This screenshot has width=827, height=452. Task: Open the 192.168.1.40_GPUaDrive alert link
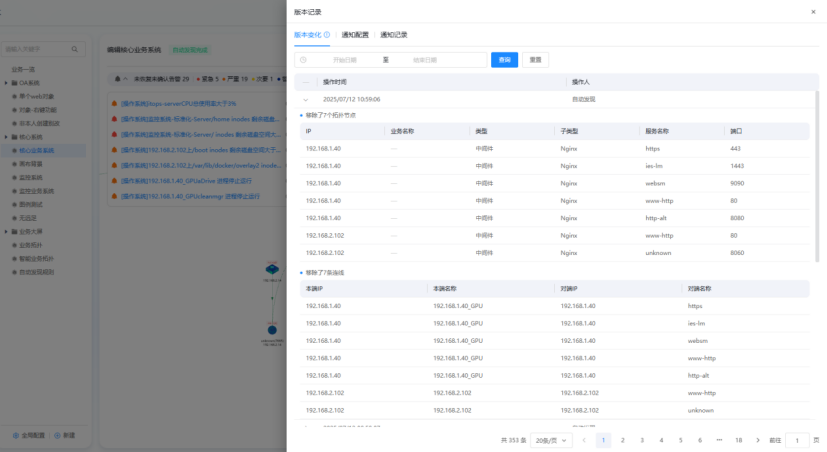click(186, 181)
